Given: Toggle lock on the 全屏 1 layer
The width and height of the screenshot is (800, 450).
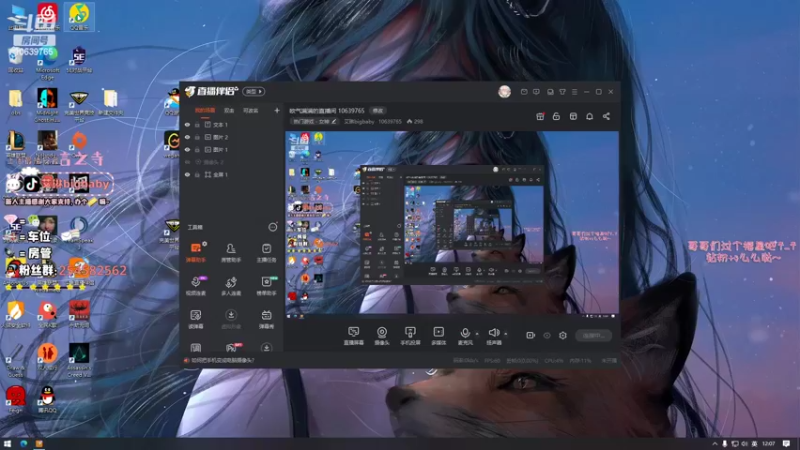Looking at the screenshot, I should coord(197,174).
